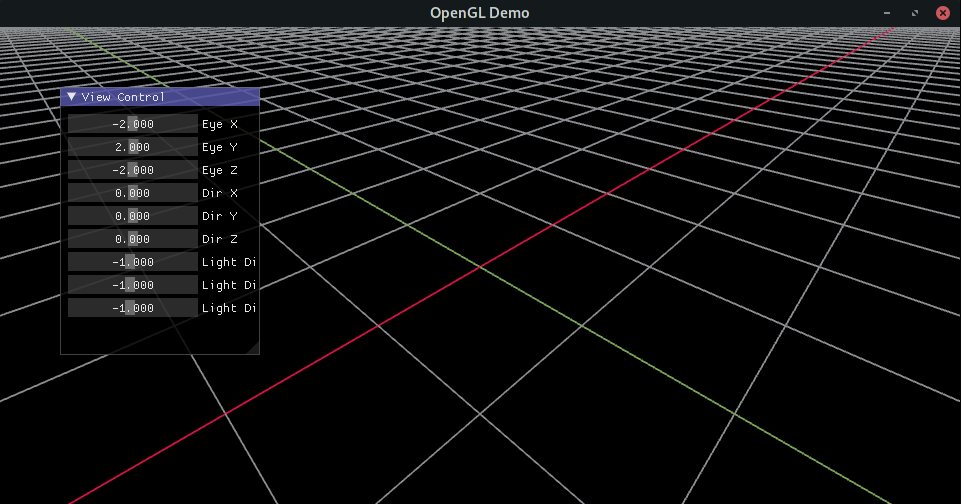This screenshot has width=961, height=504.
Task: Click the Dir Y slider field
Action: pyautogui.click(x=133, y=216)
